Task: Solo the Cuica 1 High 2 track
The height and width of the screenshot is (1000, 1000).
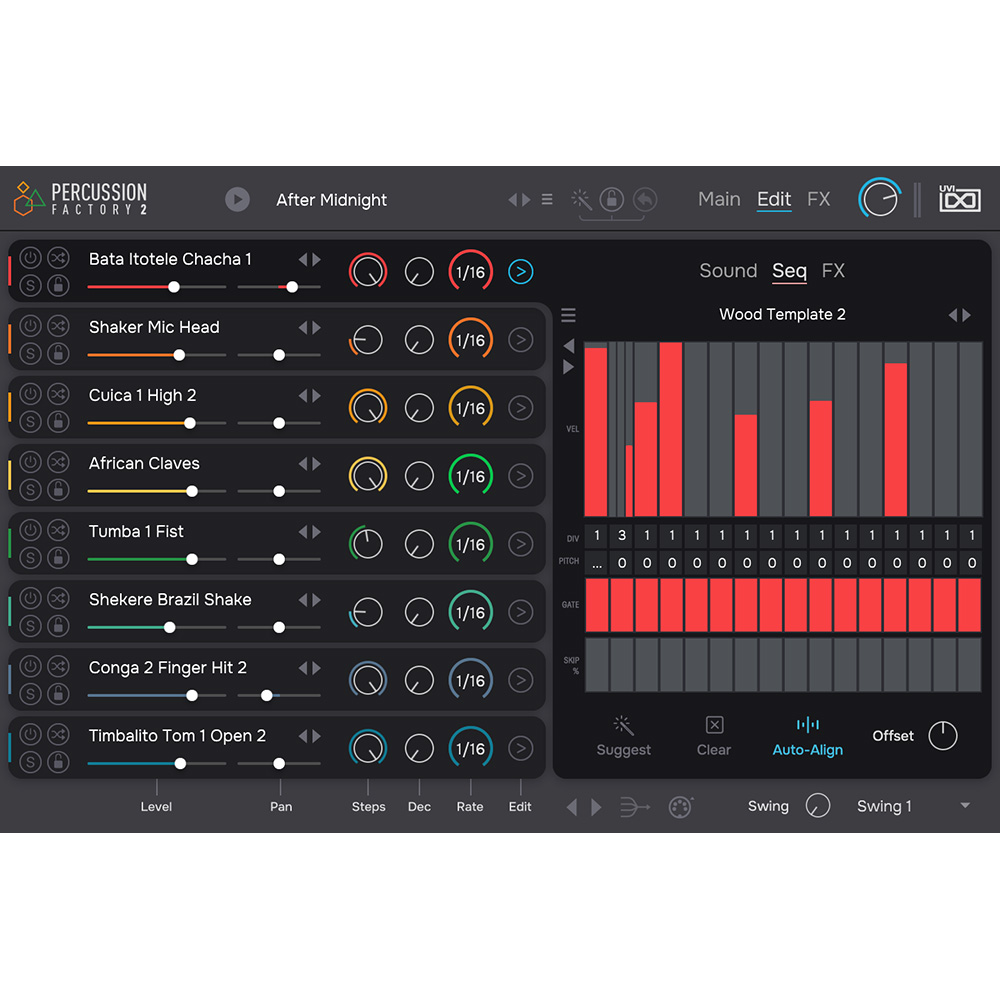Action: click(30, 422)
